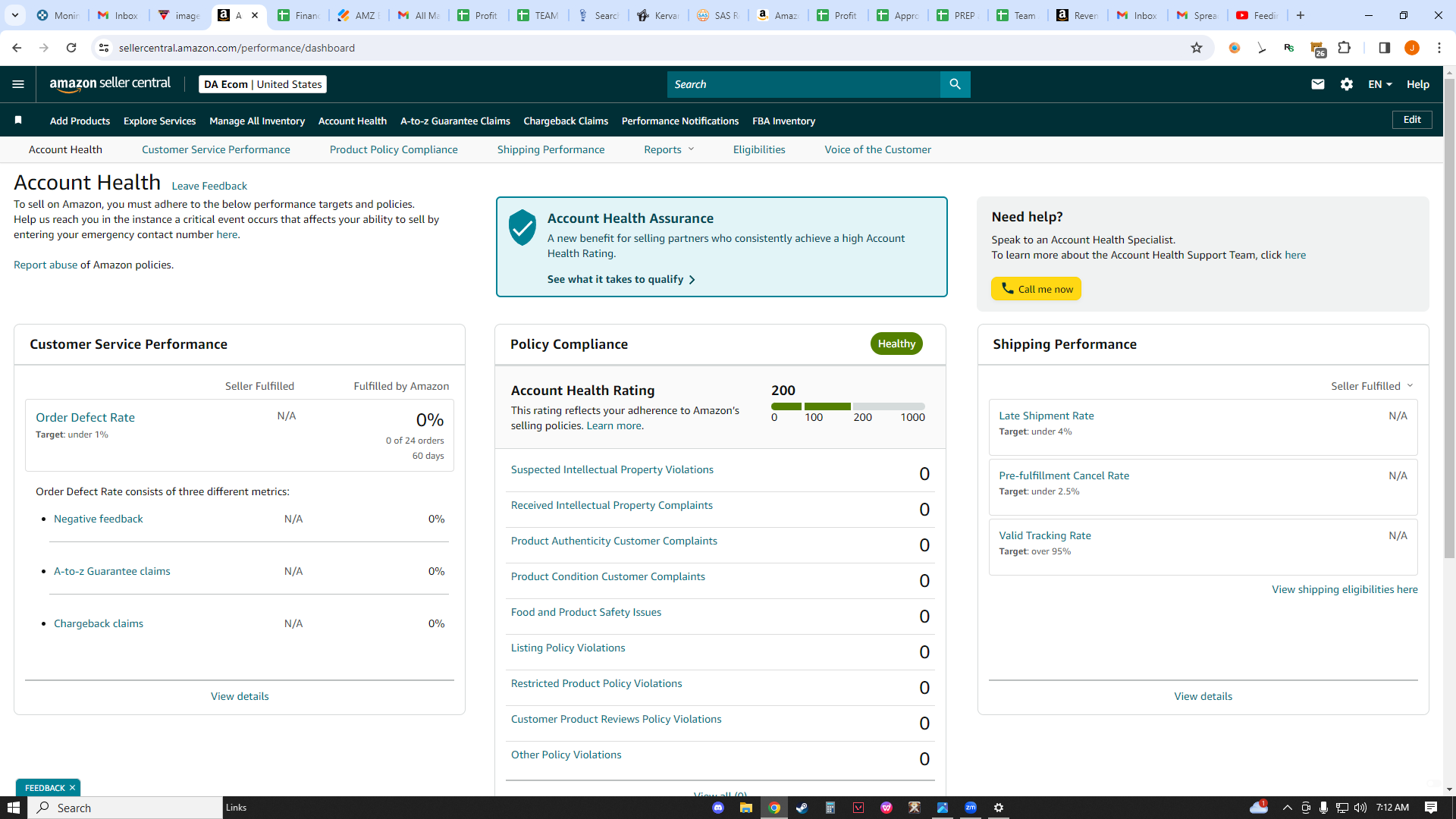Image resolution: width=1456 pixels, height=819 pixels.
Task: Open the Order Defect Rate link
Action: click(x=85, y=417)
